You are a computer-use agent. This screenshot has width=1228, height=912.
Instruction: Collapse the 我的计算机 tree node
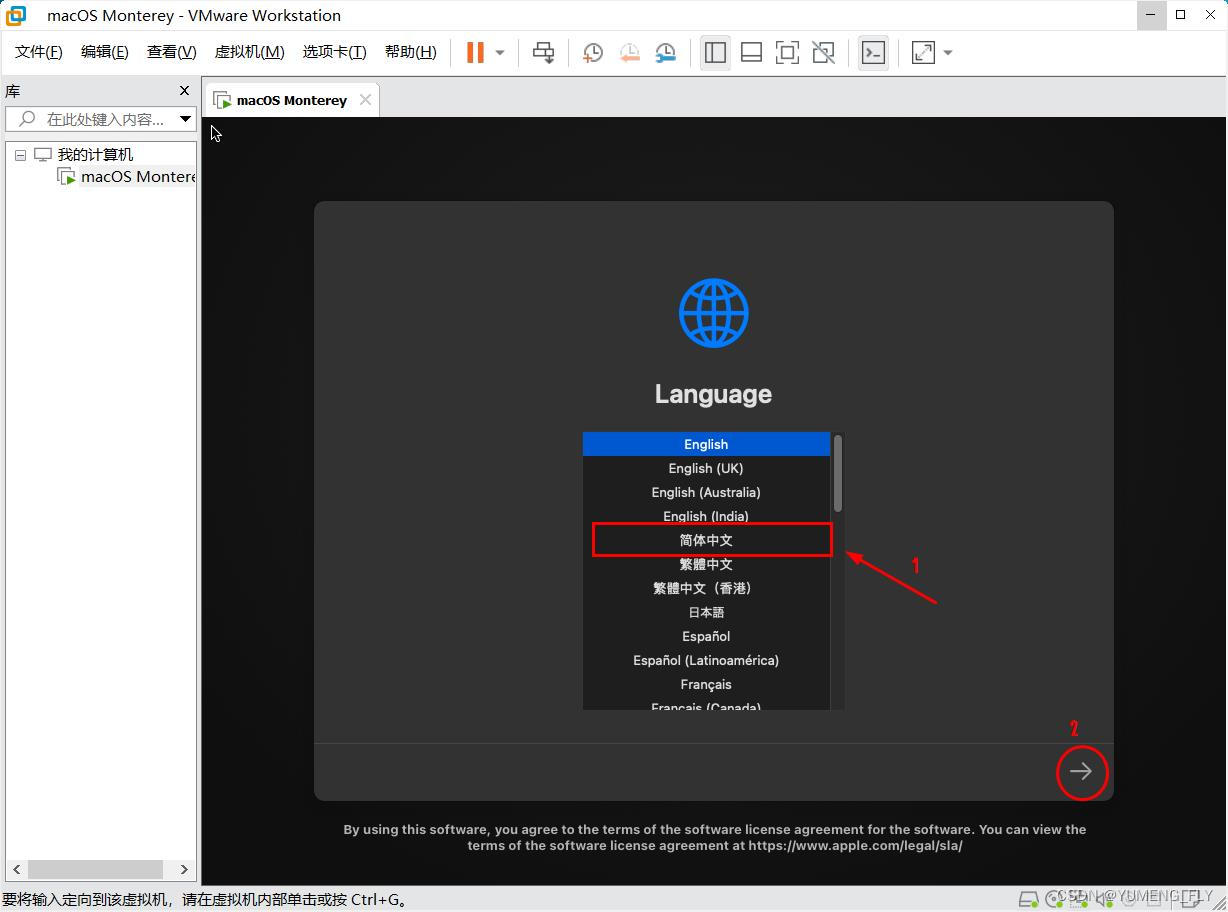click(x=20, y=155)
